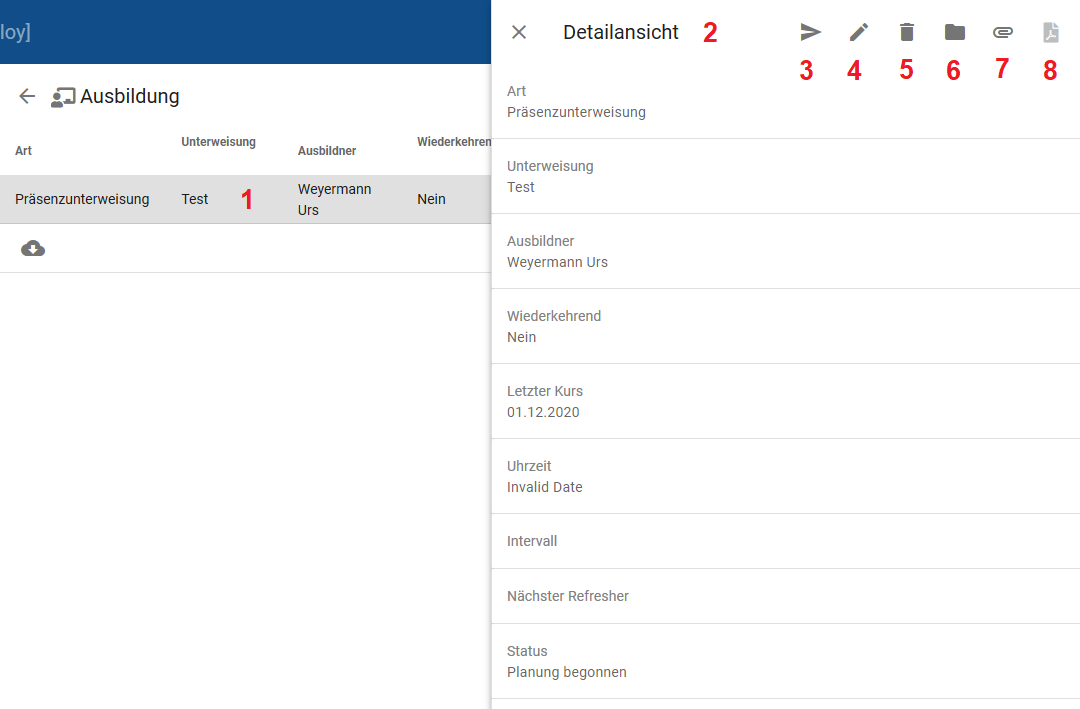This screenshot has height=709, width=1080.
Task: Select the Präsenzunterweisung cell in the table row
Action: (82, 199)
